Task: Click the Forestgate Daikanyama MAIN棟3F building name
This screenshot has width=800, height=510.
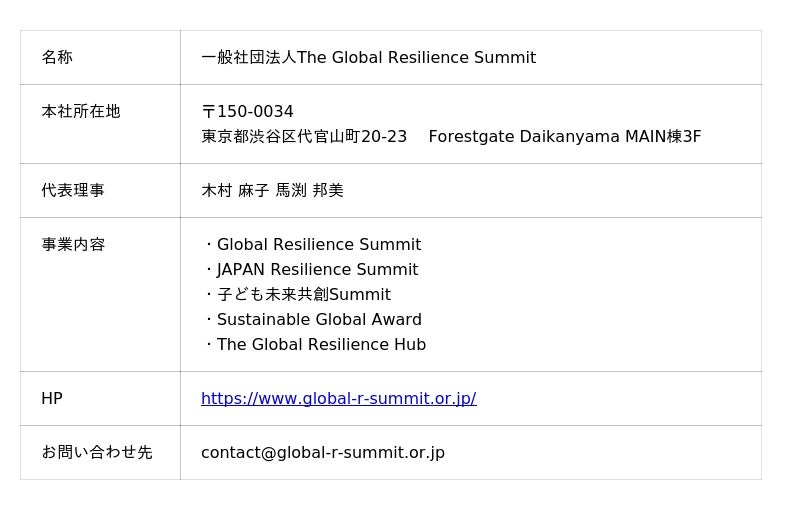Action: (x=564, y=137)
